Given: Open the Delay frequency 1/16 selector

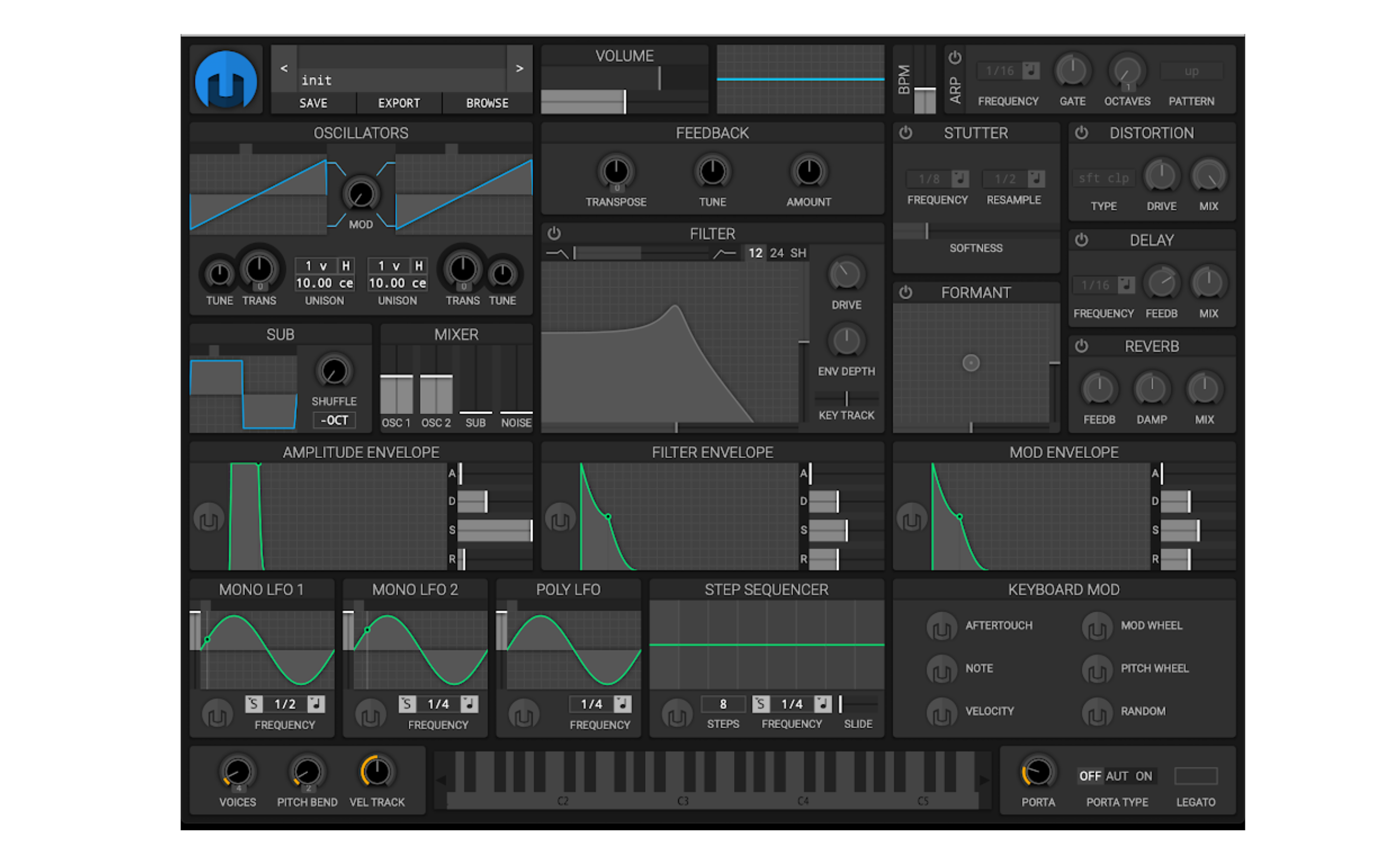Looking at the screenshot, I should click(1095, 285).
